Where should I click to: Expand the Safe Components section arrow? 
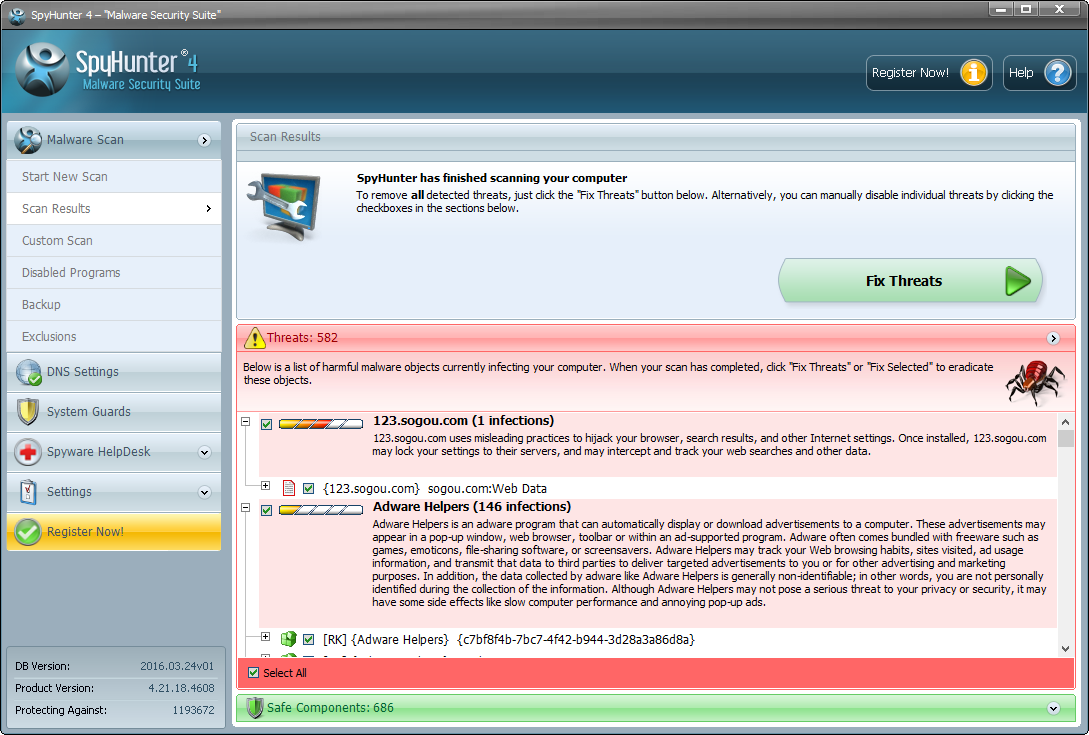pos(1054,708)
